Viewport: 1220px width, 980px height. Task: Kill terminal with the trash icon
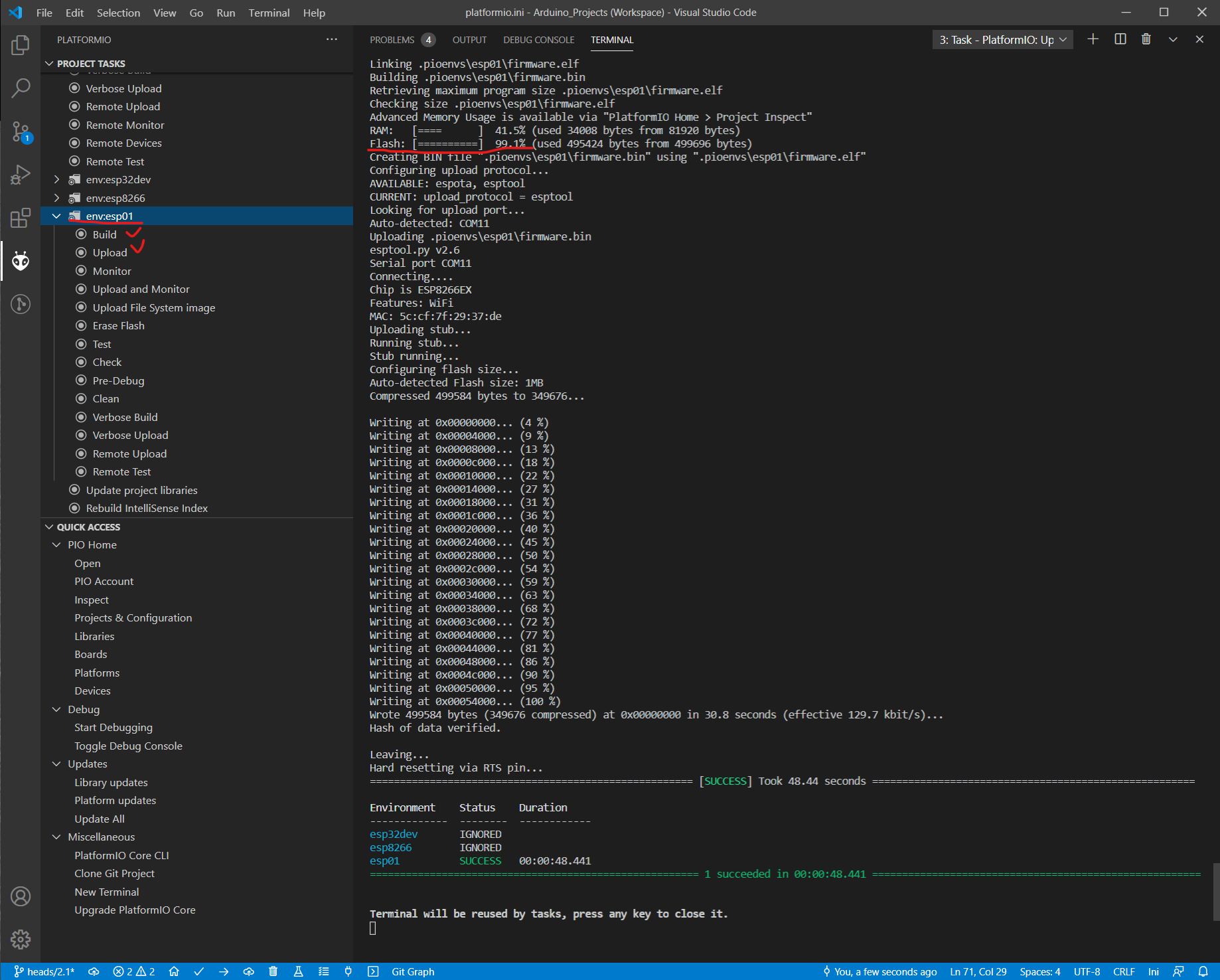(x=1146, y=40)
